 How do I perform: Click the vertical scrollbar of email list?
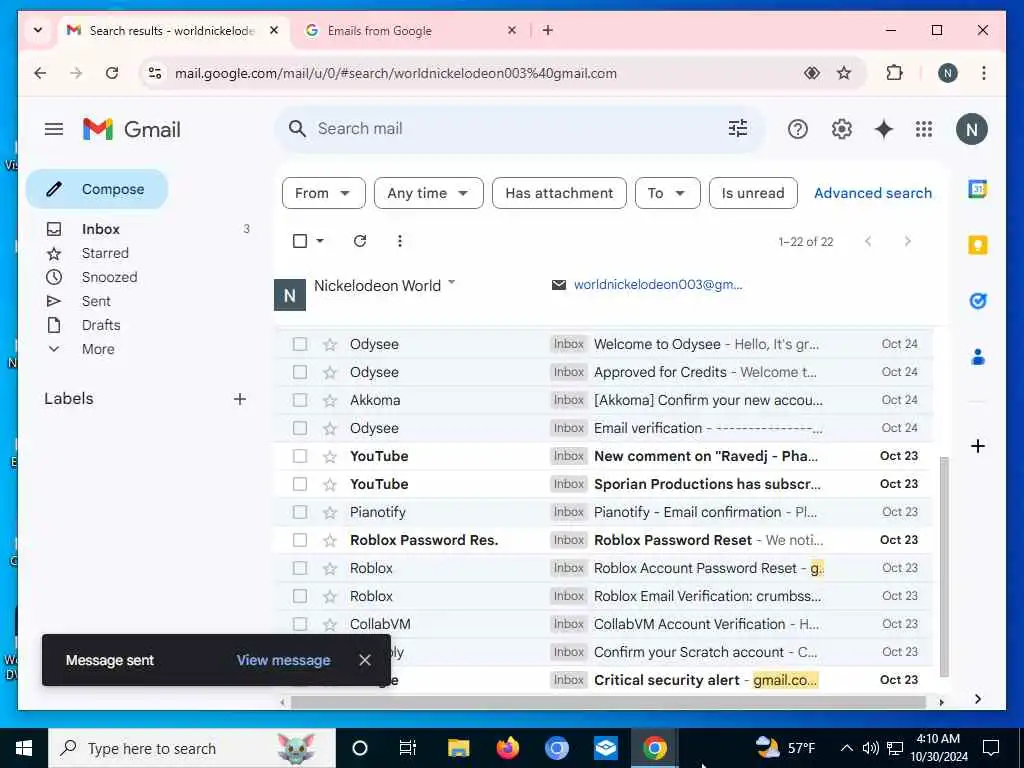tap(943, 567)
